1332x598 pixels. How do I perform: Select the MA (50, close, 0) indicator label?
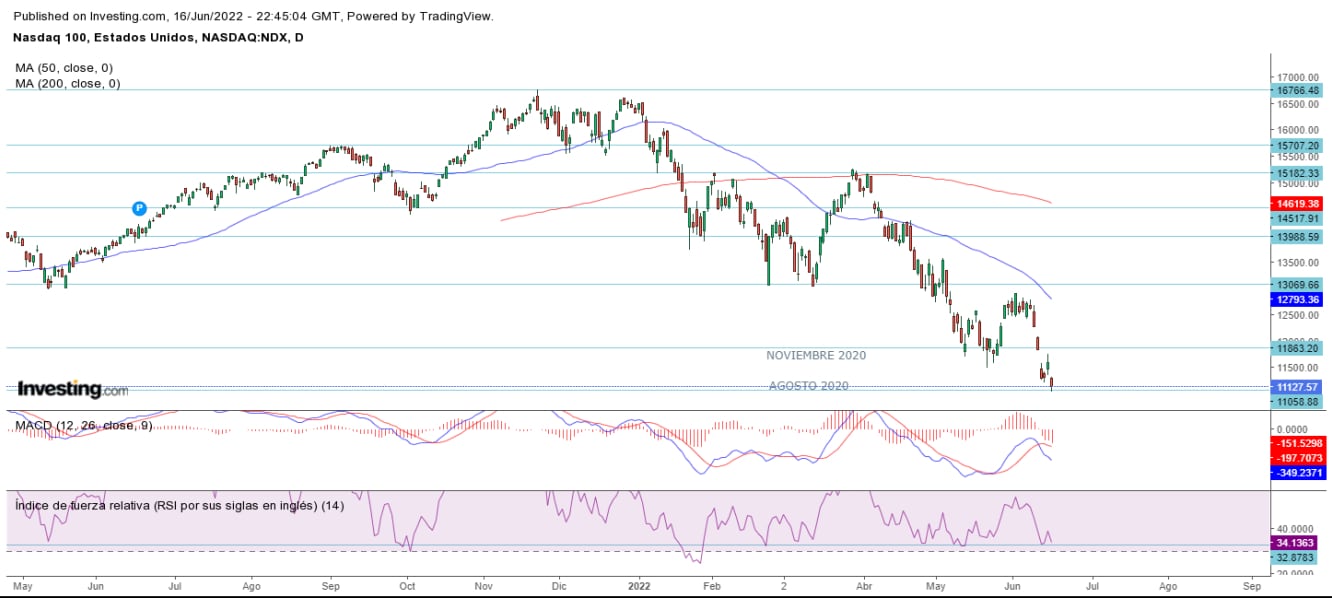(x=64, y=67)
